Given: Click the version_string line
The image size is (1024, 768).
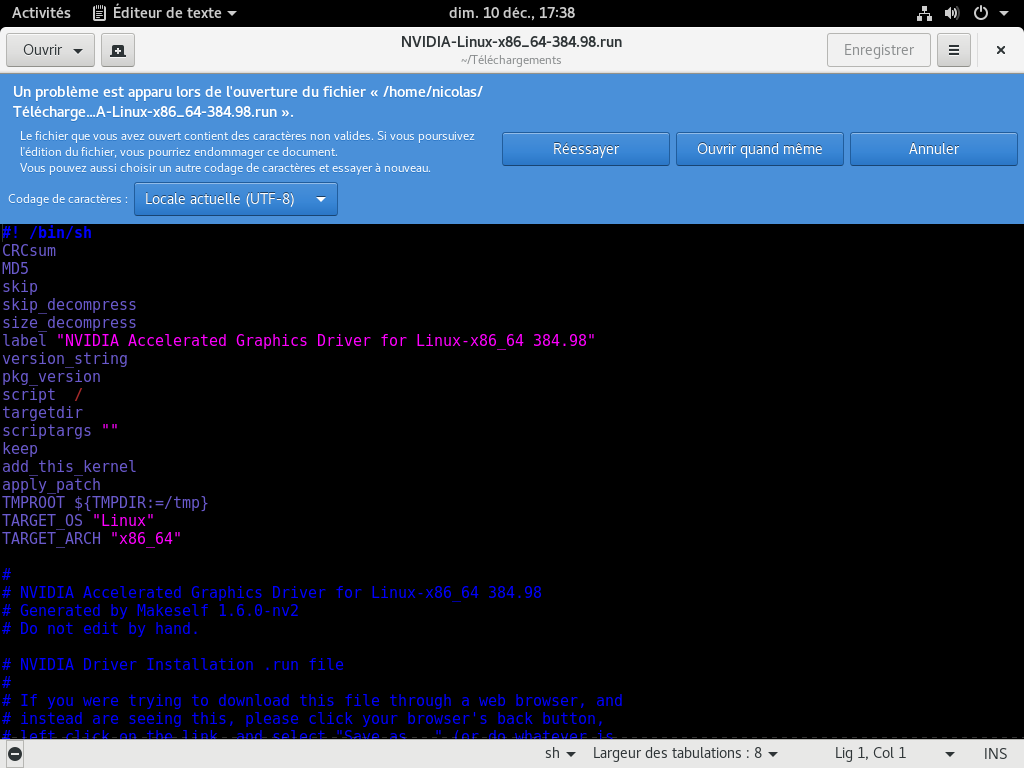Looking at the screenshot, I should 65,359.
